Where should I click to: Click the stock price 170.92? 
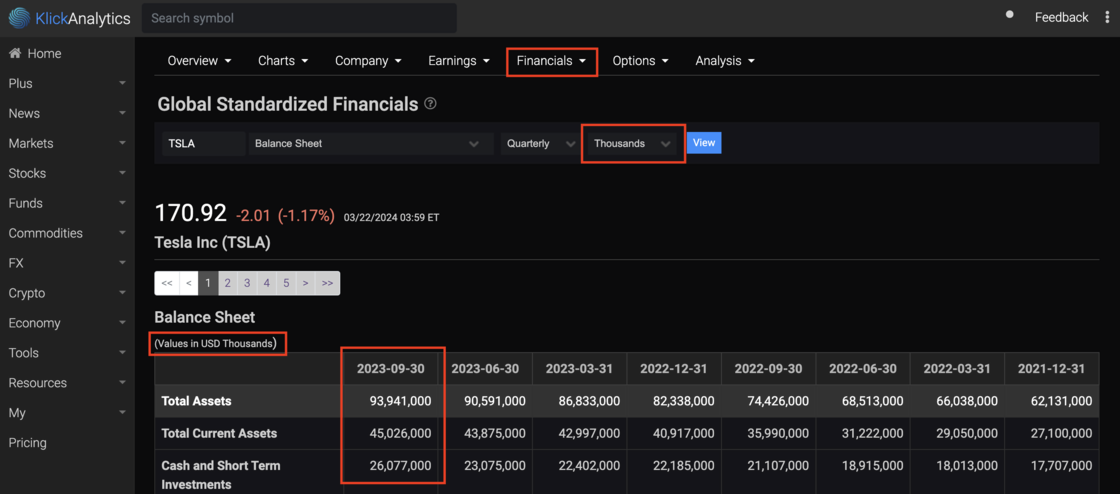coord(191,213)
